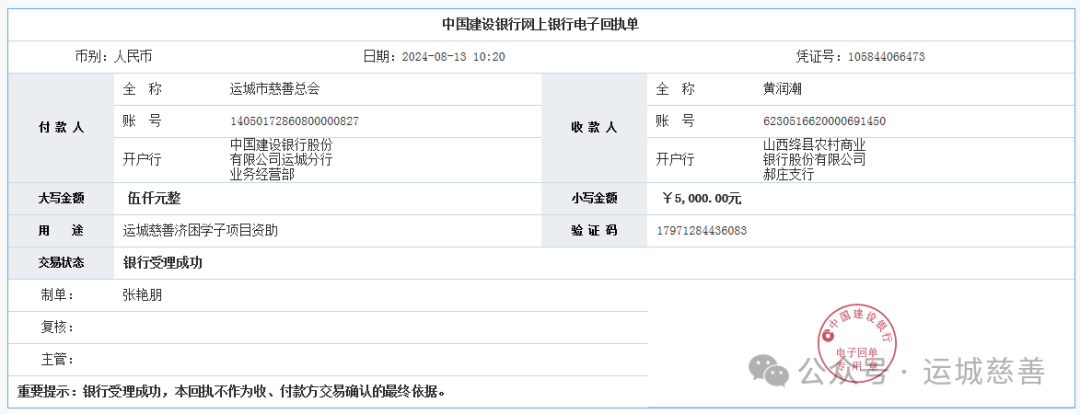Select status text 银行受理成功
Image resolution: width=1080 pixels, height=414 pixels.
[x=163, y=263]
